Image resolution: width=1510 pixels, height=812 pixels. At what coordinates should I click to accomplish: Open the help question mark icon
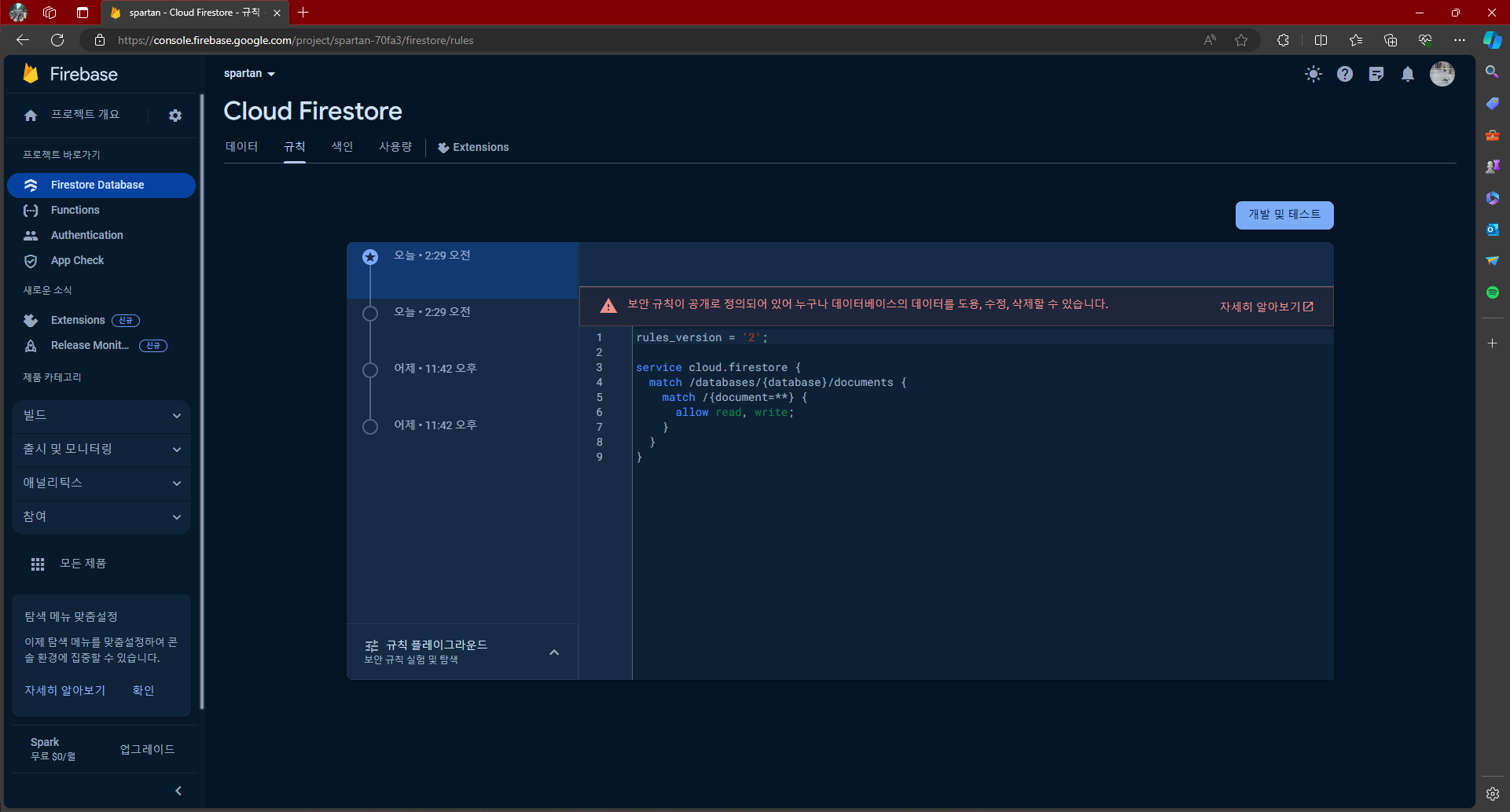click(1345, 74)
